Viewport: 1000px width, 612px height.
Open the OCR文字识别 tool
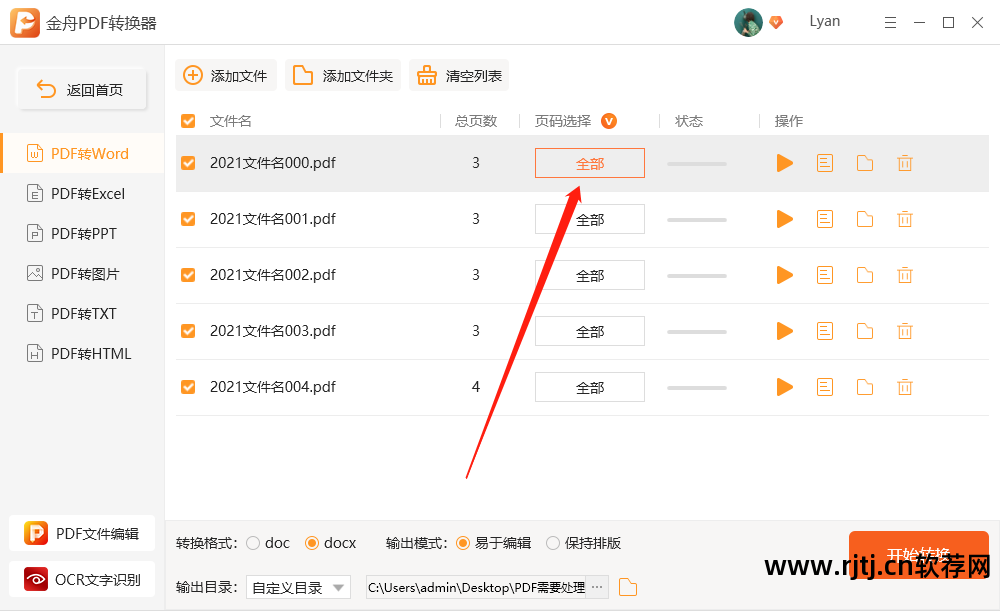pyautogui.click(x=81, y=579)
